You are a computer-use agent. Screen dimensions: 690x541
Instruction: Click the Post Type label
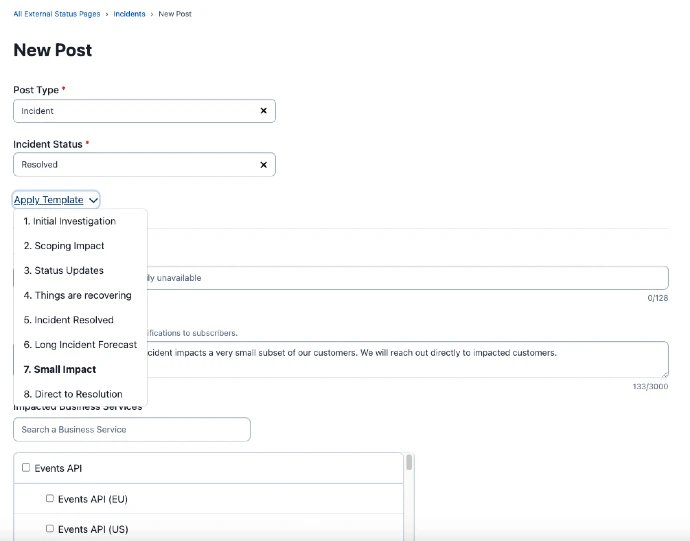pyautogui.click(x=36, y=90)
